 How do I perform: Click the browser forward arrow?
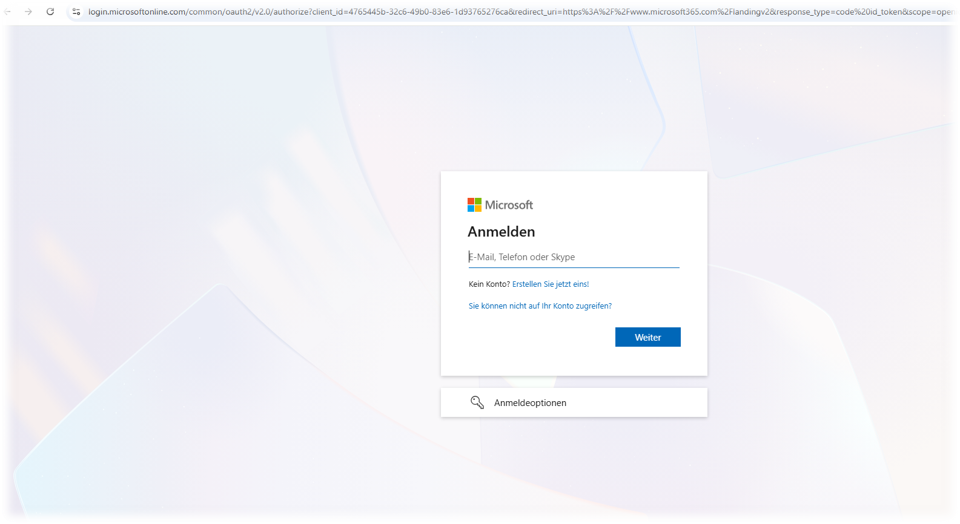pos(28,11)
